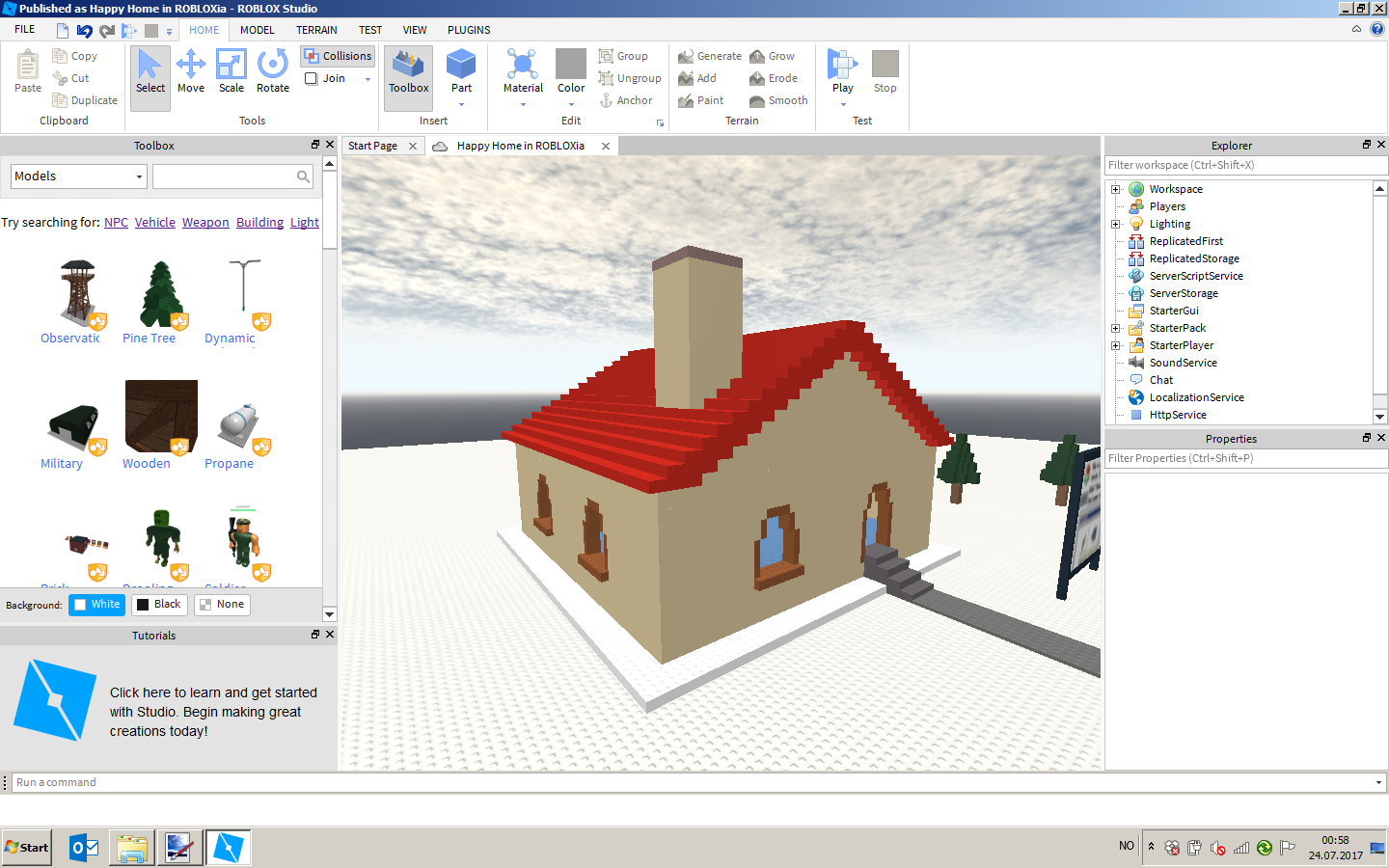Ungroup the selected model

630,78
